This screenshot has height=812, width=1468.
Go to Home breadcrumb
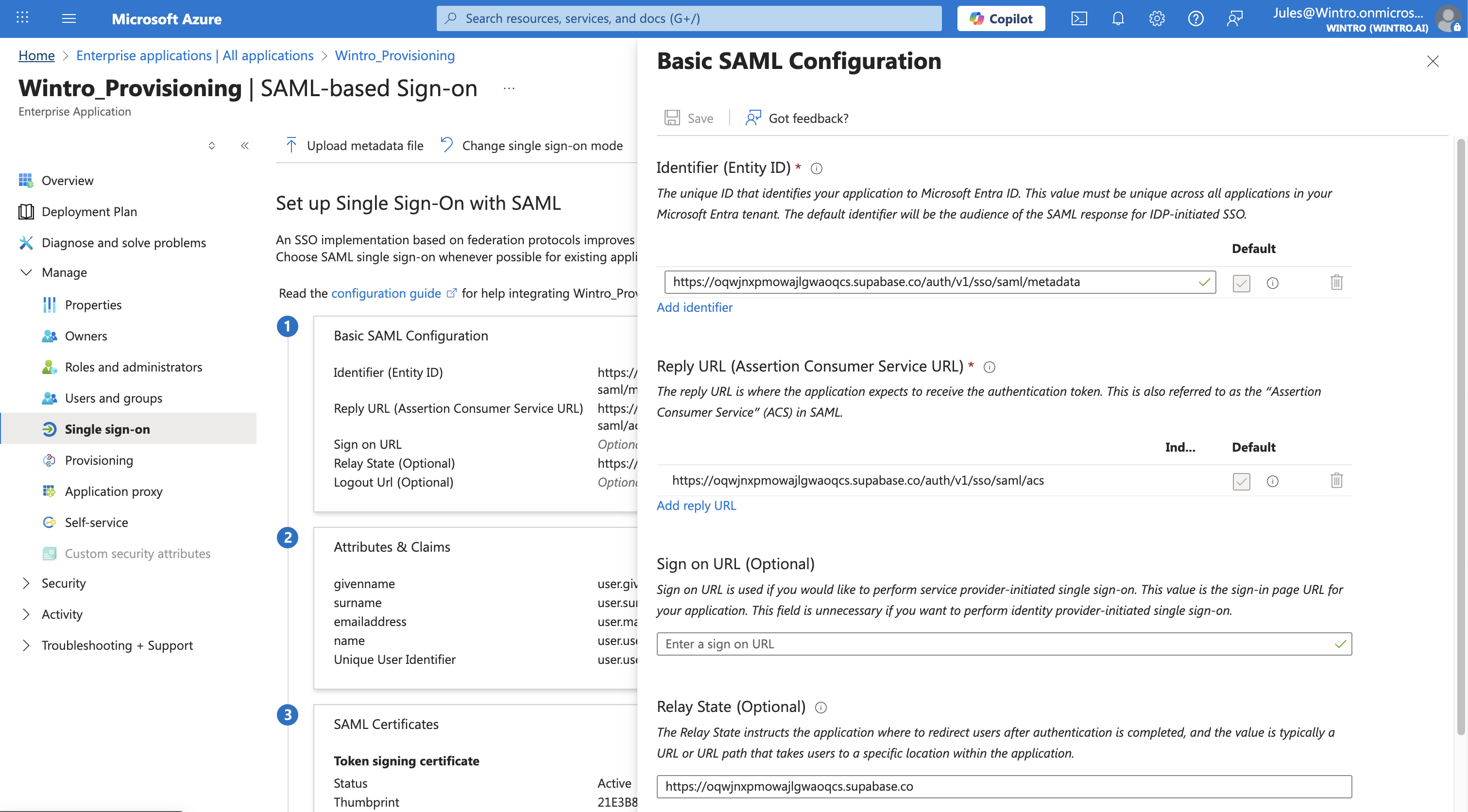coord(36,55)
